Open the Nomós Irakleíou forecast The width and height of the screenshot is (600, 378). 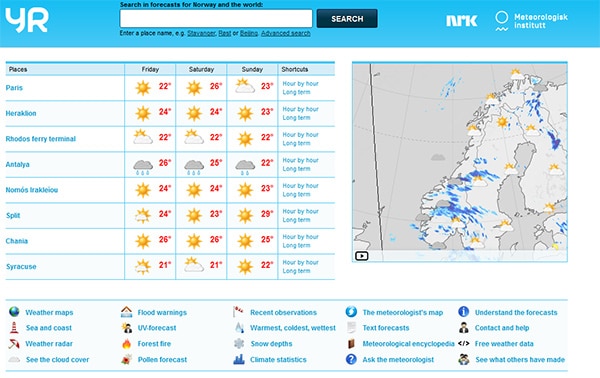(x=32, y=190)
